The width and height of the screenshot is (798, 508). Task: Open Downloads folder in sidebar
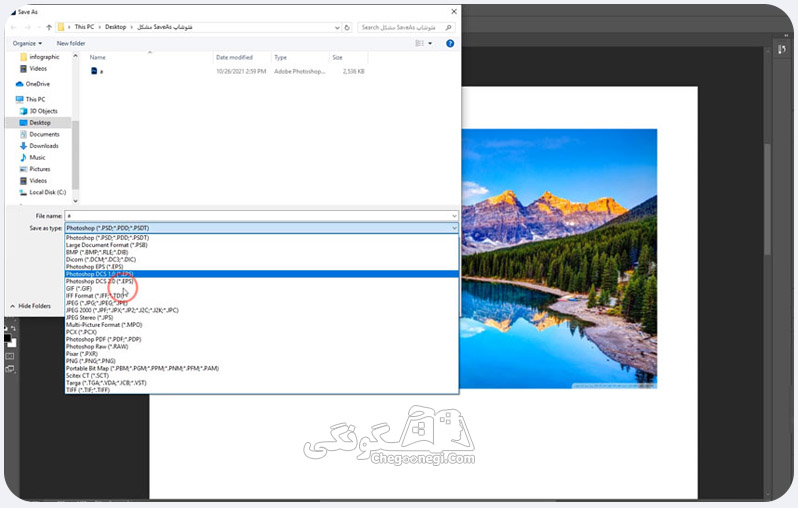tap(39, 146)
